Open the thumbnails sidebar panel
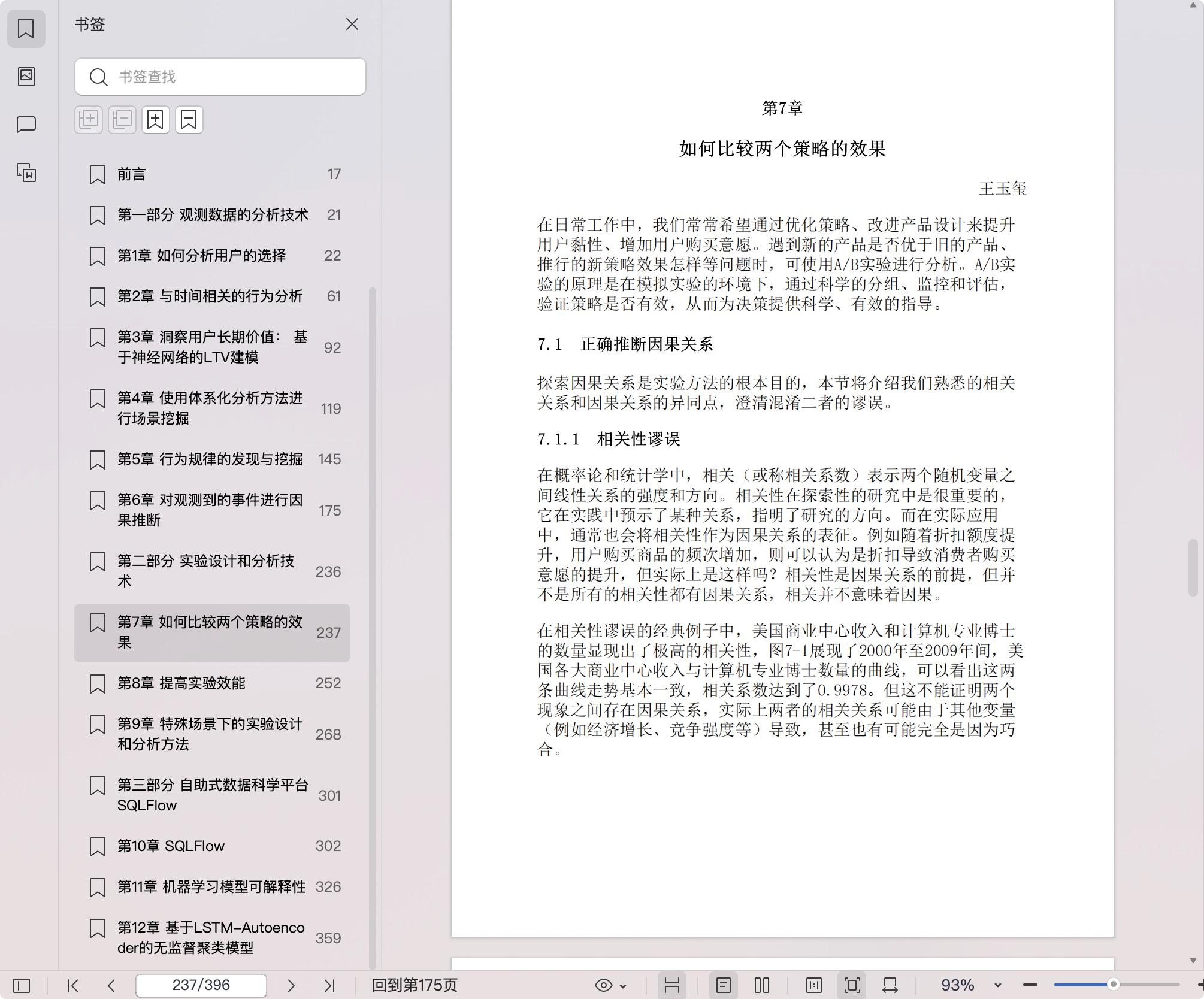 pyautogui.click(x=26, y=76)
